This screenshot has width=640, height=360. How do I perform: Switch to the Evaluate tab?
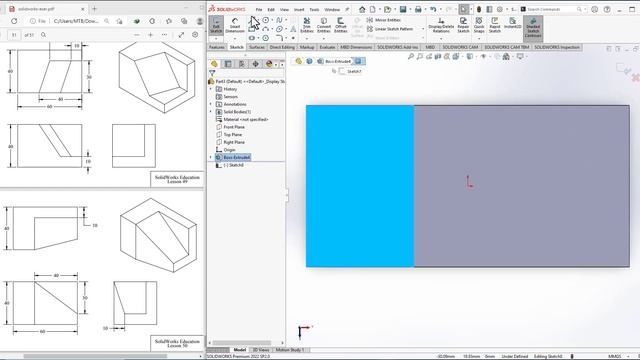(327, 47)
